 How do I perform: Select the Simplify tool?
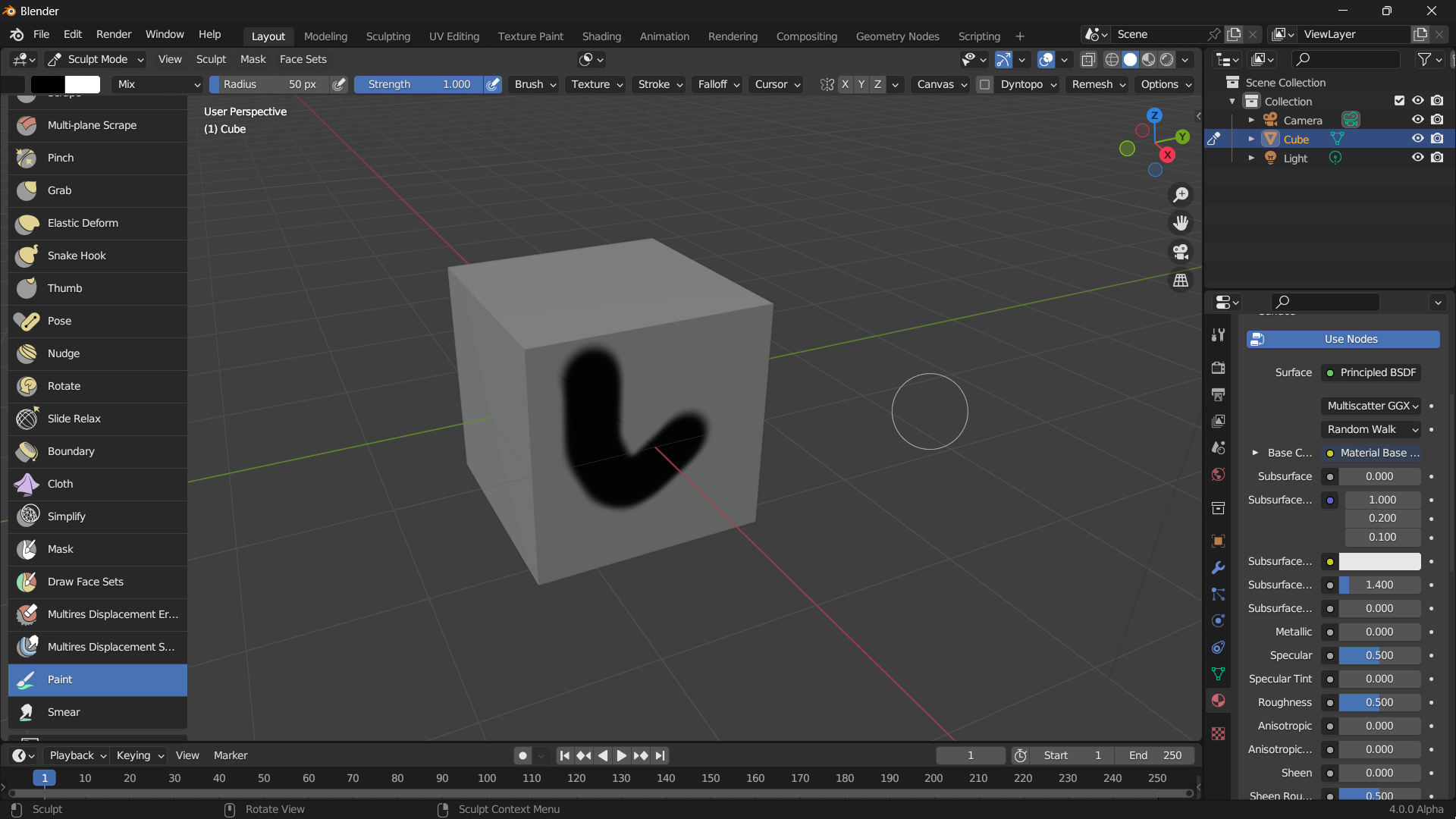(98, 516)
